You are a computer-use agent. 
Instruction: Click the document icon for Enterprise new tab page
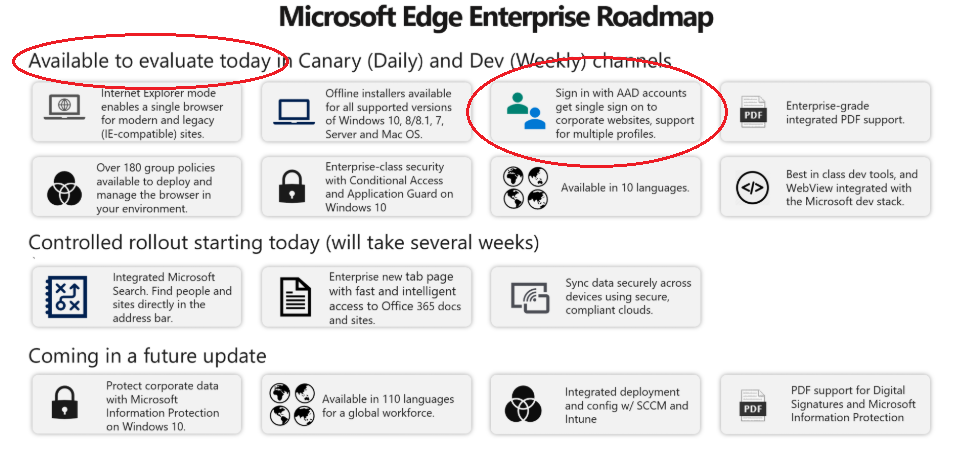coord(295,297)
